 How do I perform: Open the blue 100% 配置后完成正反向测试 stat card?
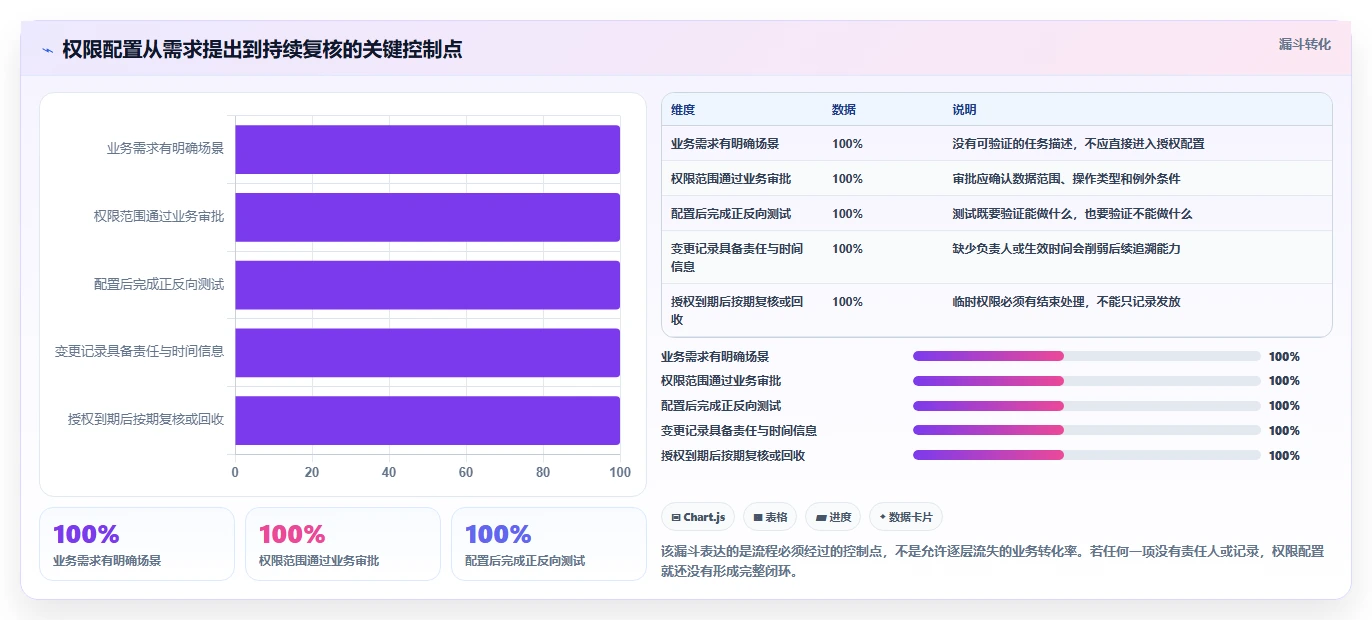coord(549,544)
